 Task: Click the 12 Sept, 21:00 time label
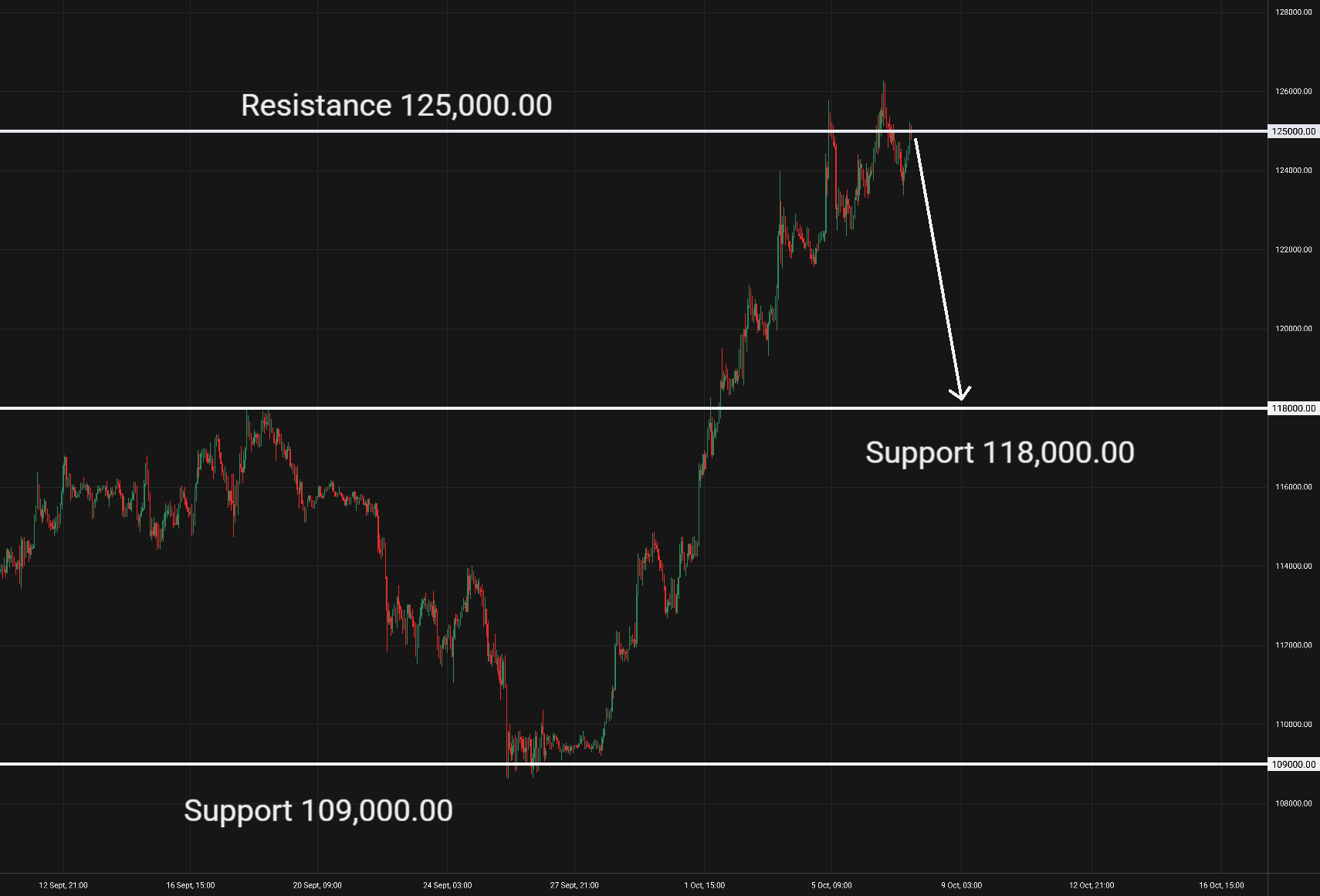point(63,885)
